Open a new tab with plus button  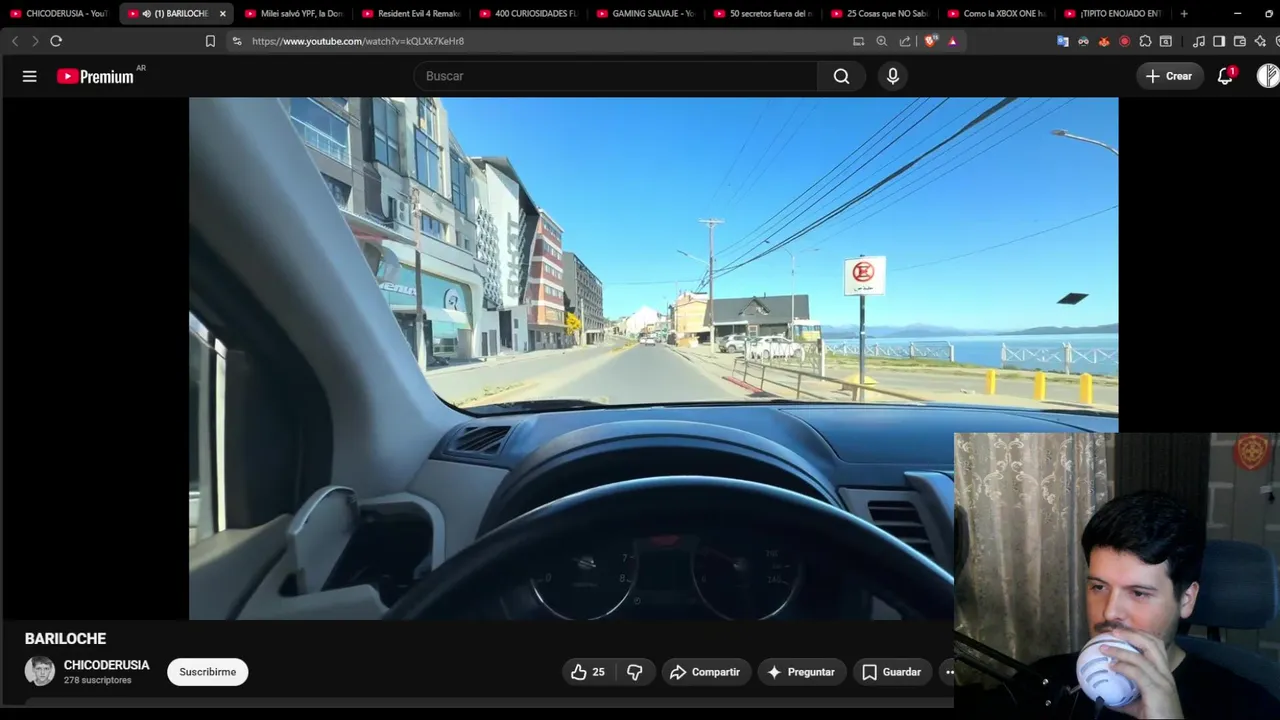(x=1184, y=14)
